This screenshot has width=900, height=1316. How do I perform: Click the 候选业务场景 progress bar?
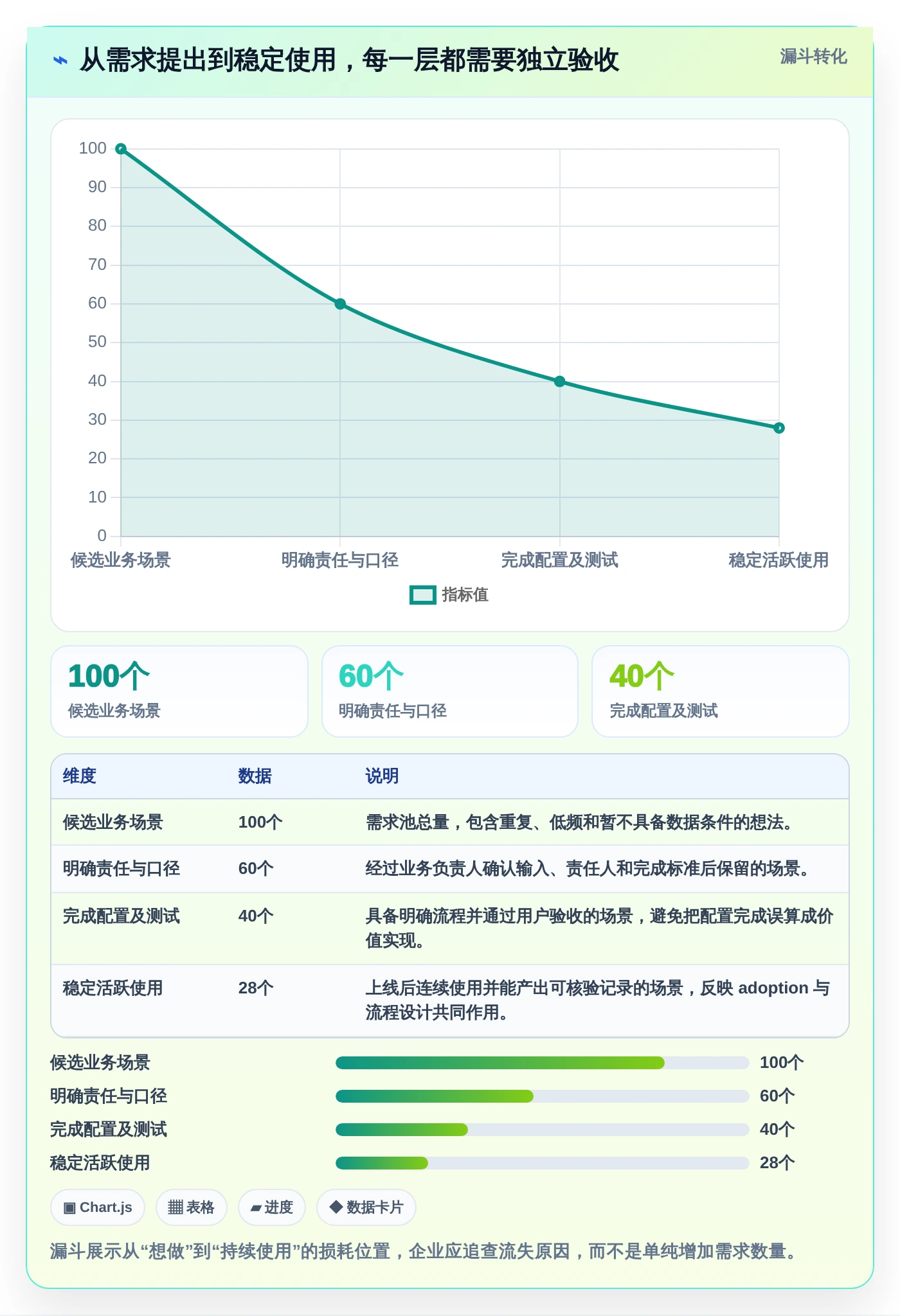(542, 1063)
